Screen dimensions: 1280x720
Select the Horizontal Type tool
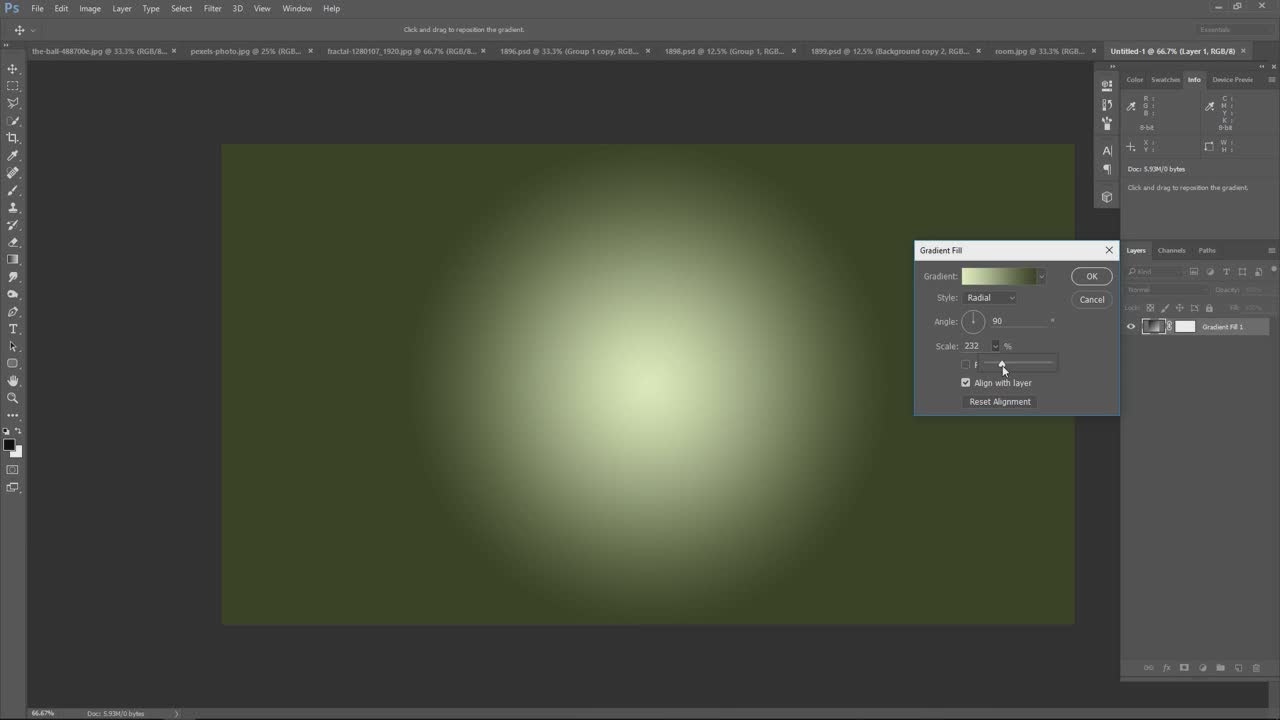coord(13,329)
